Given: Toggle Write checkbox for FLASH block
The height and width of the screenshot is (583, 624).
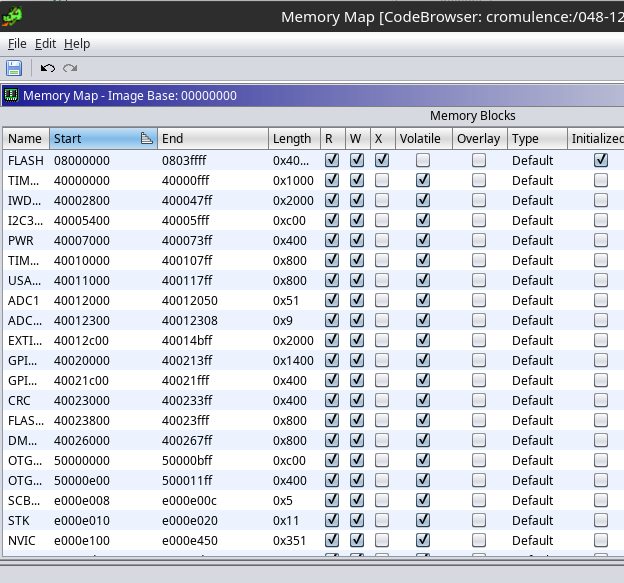Looking at the screenshot, I should tap(357, 160).
